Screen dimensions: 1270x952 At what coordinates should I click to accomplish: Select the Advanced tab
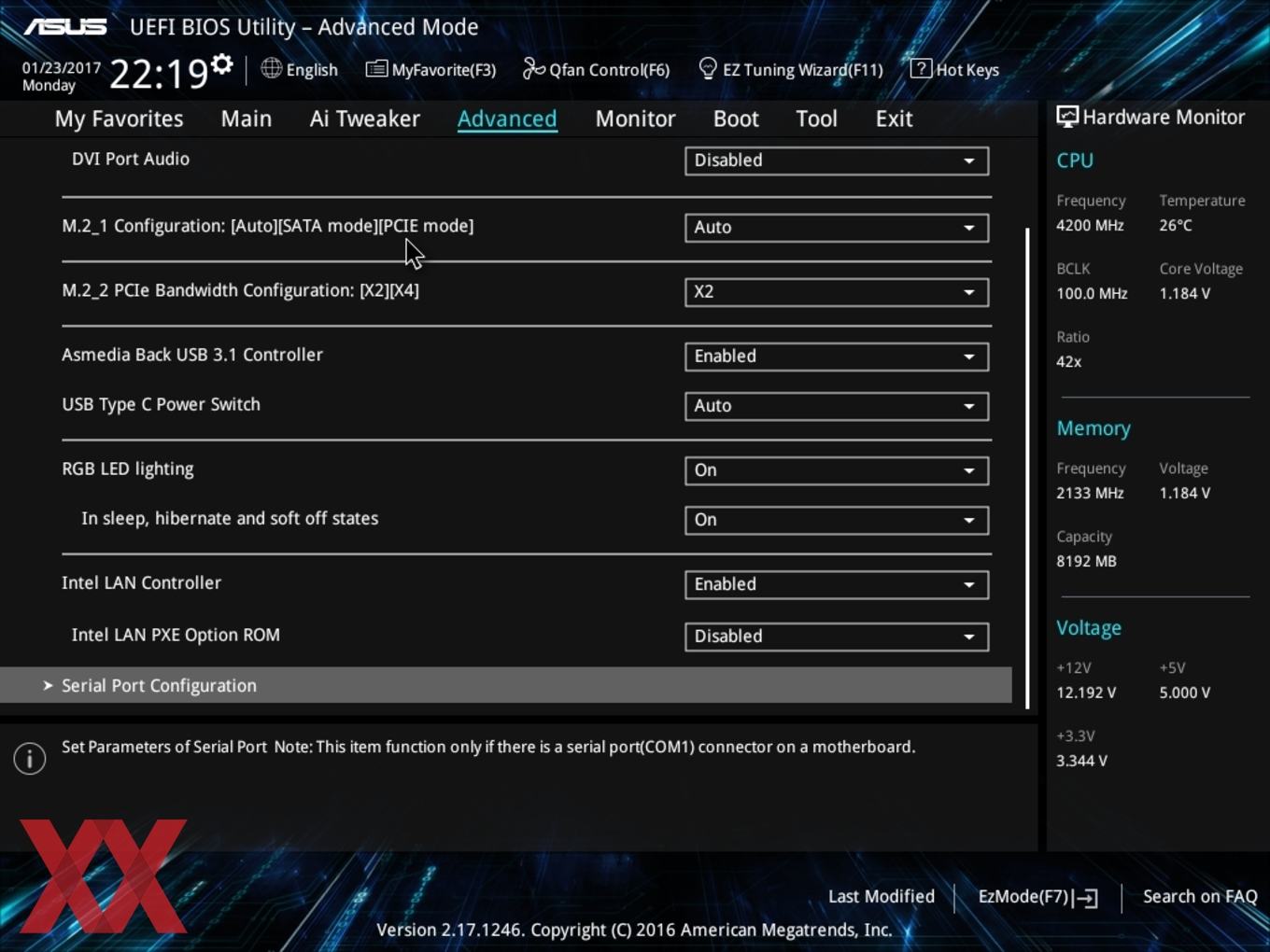(507, 119)
